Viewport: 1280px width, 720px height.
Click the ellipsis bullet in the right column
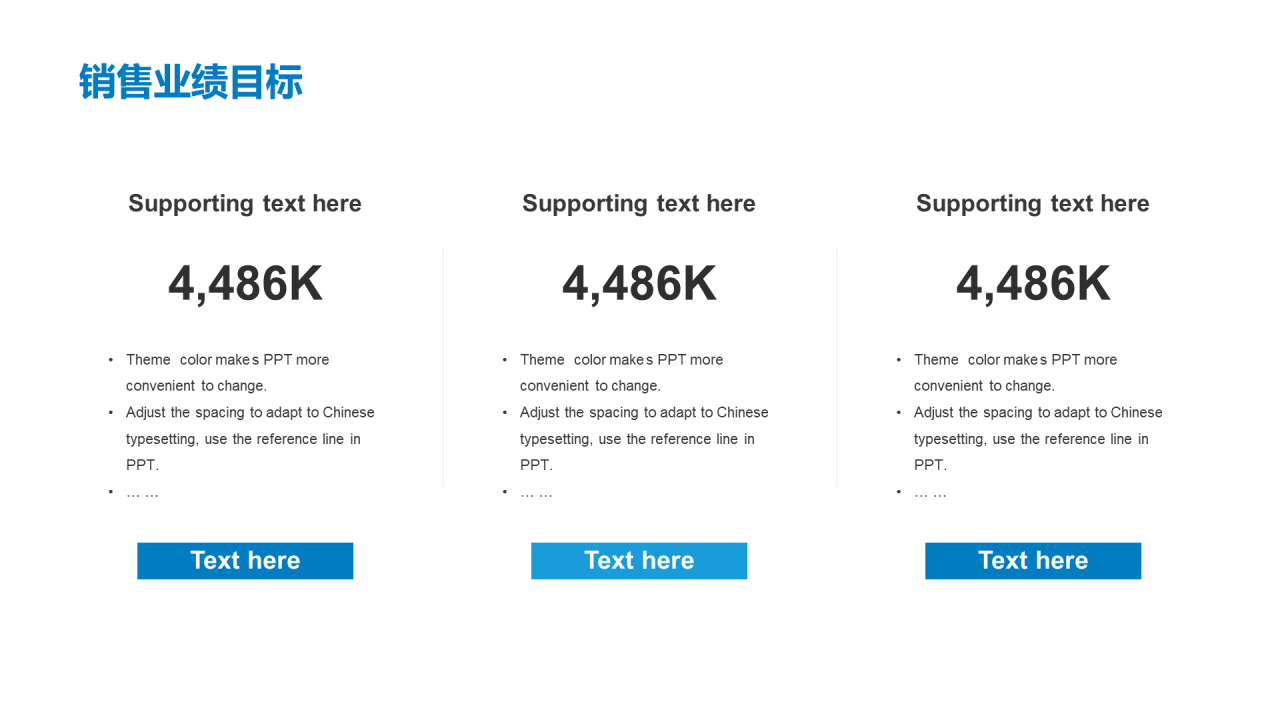pos(922,492)
